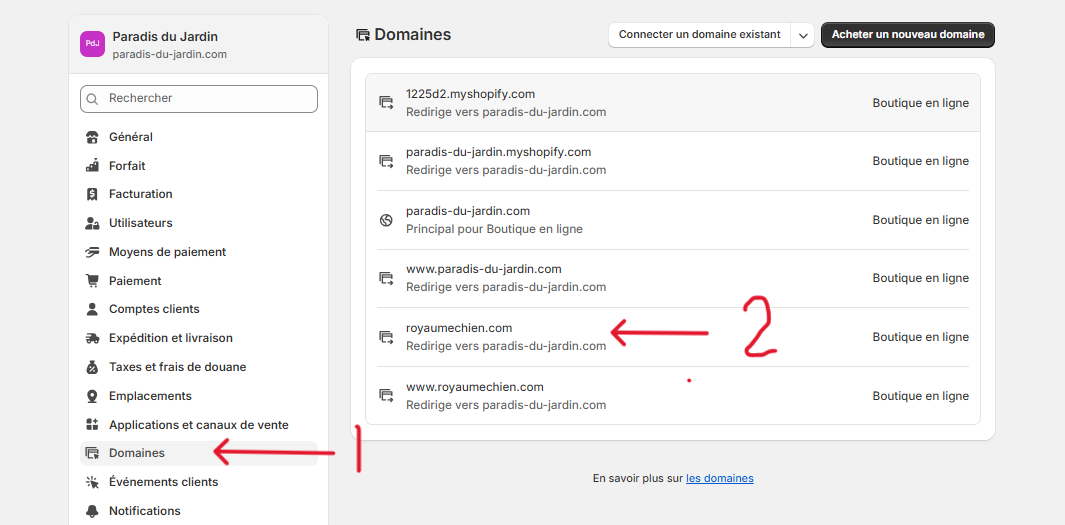The width and height of the screenshot is (1065, 525).
Task: Open the Général settings section
Action: [x=198, y=137]
